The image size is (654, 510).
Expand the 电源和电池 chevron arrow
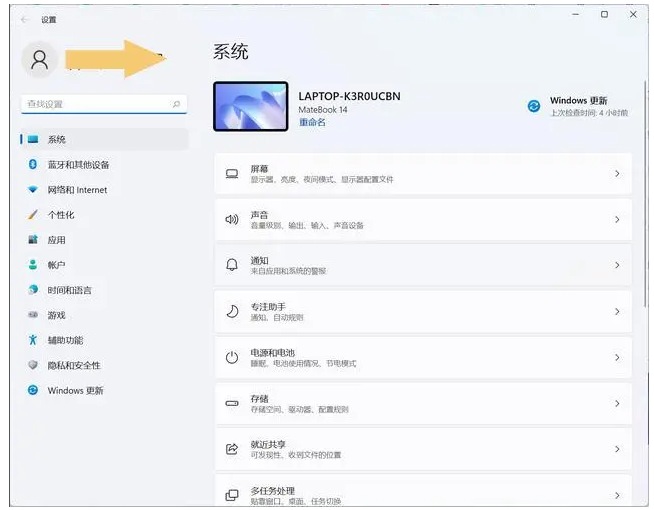617,357
